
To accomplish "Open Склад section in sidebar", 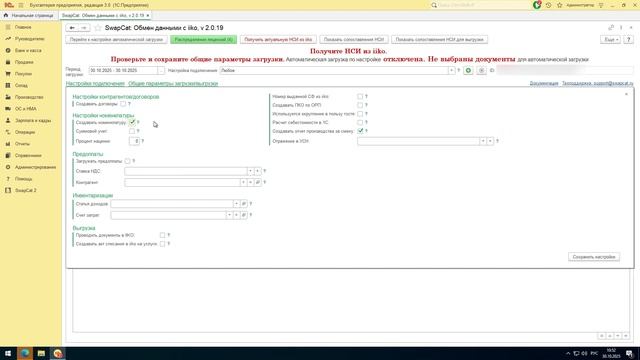I will tap(20, 86).
